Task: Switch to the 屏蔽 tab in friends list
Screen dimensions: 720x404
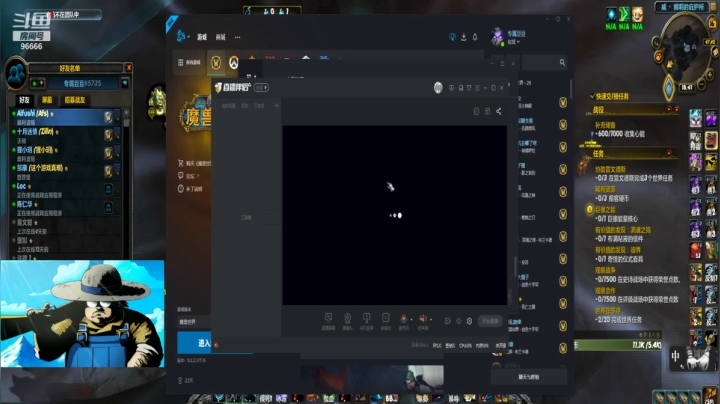Action: pos(47,100)
